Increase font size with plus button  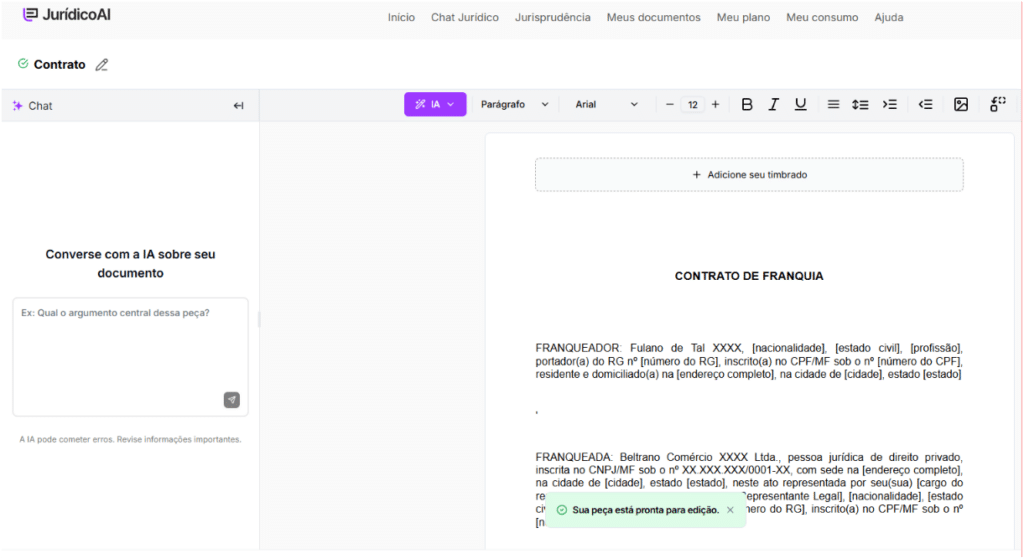coord(715,104)
